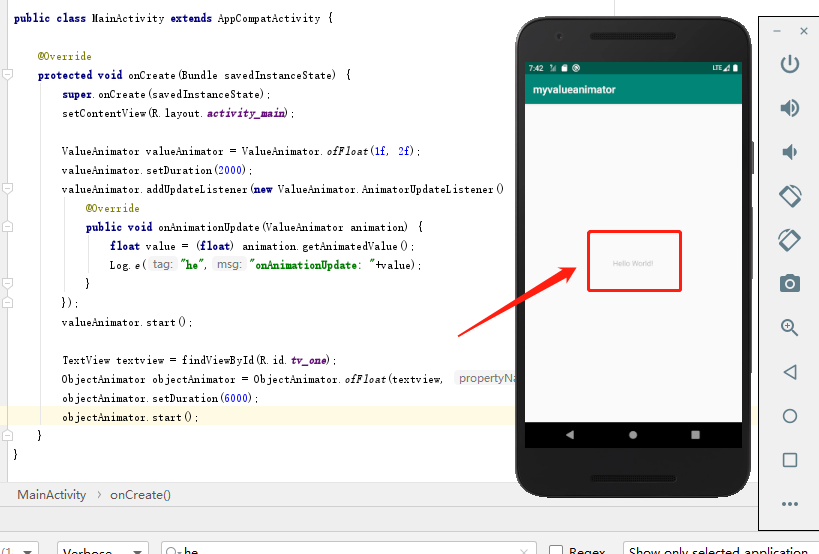
Task: Click the setDuration(2000) value
Action: [x=230, y=170]
